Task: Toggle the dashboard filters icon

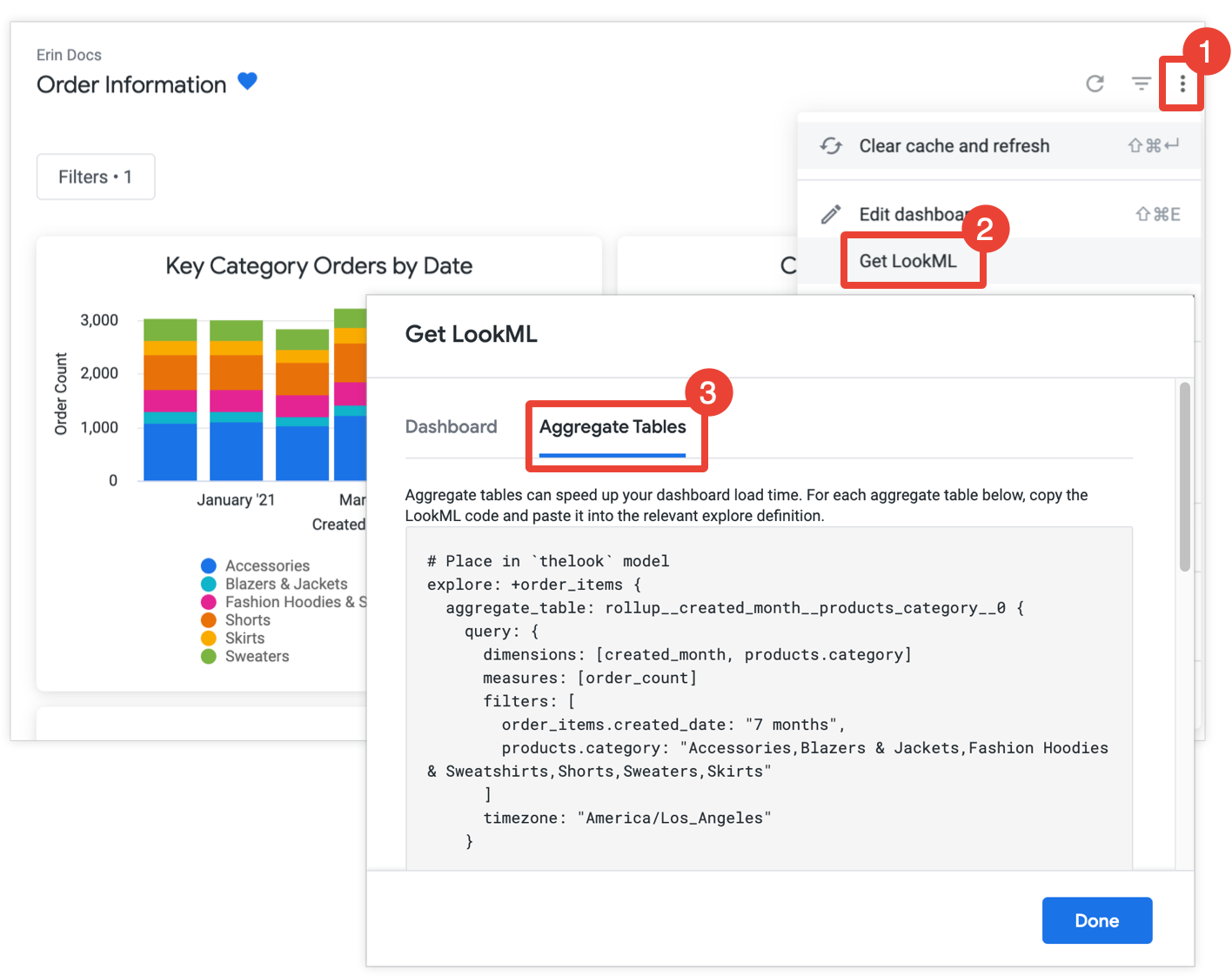Action: tap(1141, 84)
